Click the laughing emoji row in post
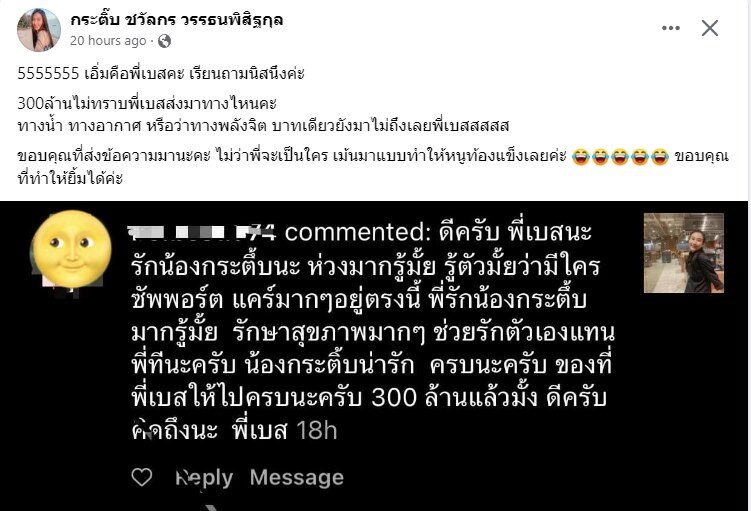Viewport: 751px width, 511px height. tap(620, 157)
